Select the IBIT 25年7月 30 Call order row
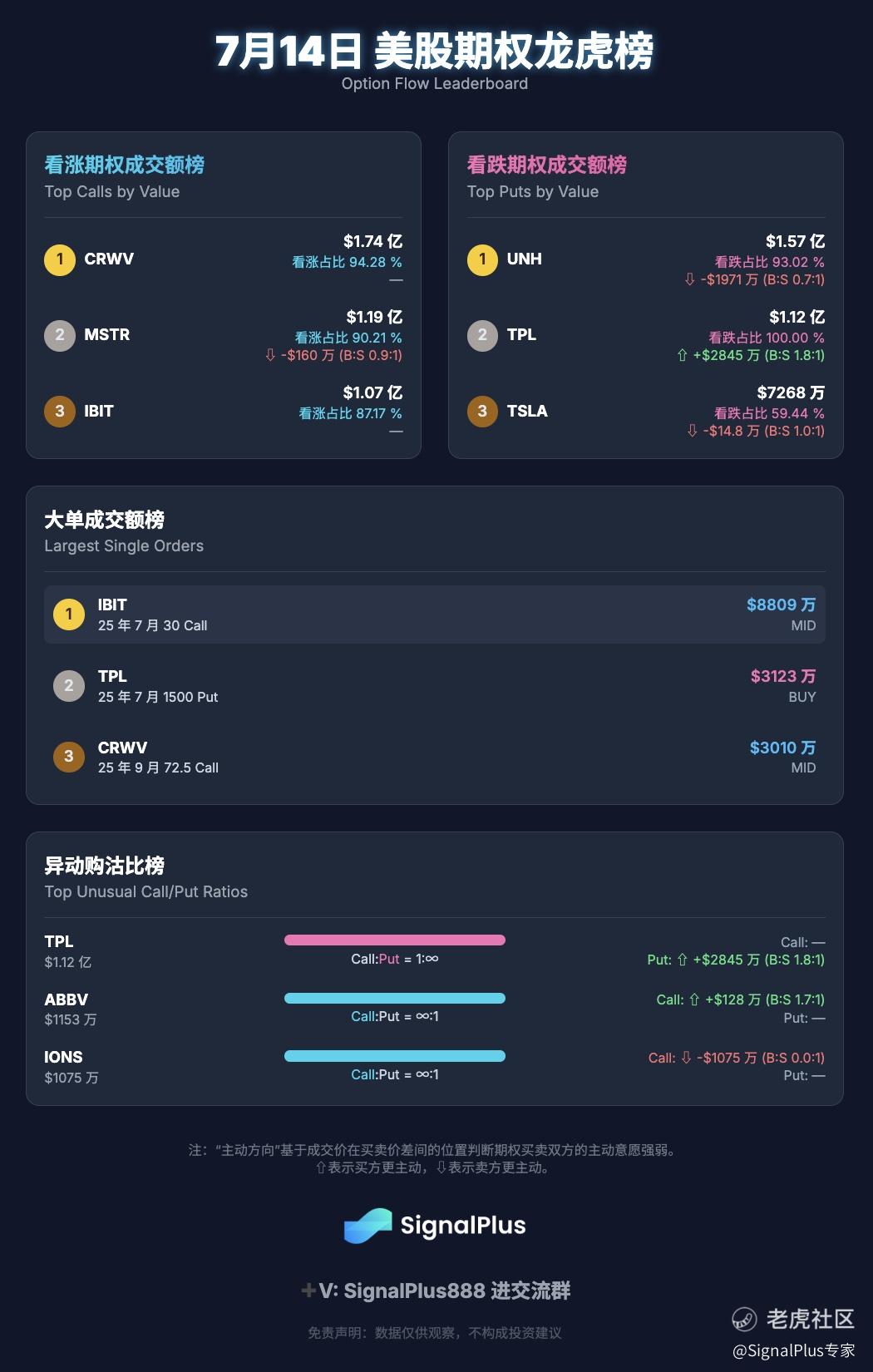The image size is (873, 1372). tap(434, 614)
